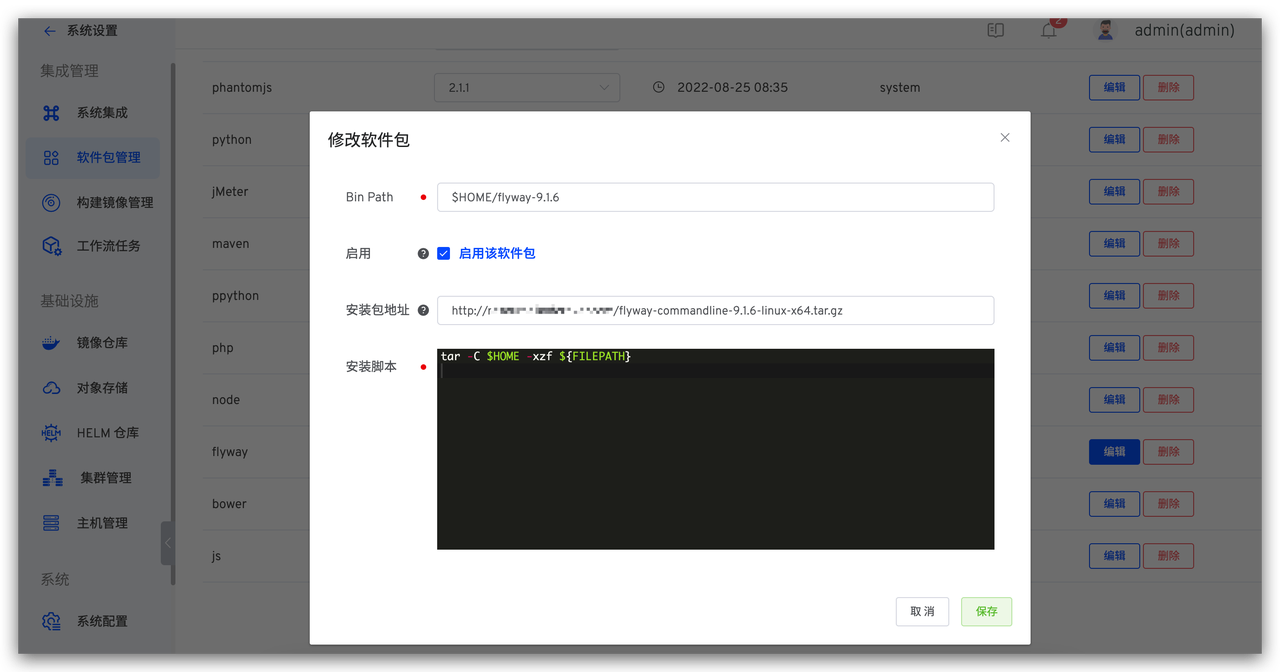Open the notifications bell icon

pos(1048,31)
